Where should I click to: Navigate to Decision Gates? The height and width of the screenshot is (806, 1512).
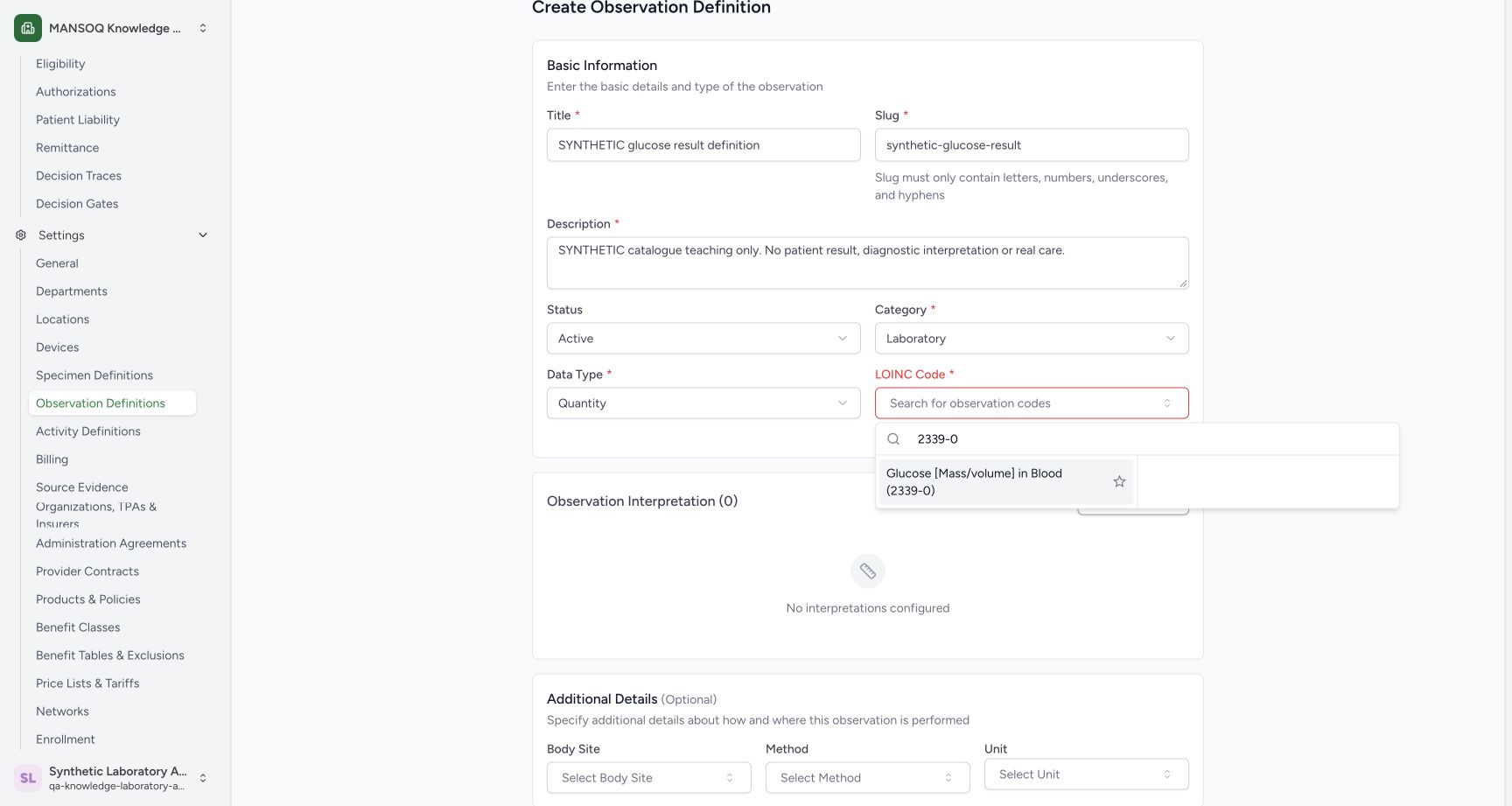pyautogui.click(x=77, y=204)
